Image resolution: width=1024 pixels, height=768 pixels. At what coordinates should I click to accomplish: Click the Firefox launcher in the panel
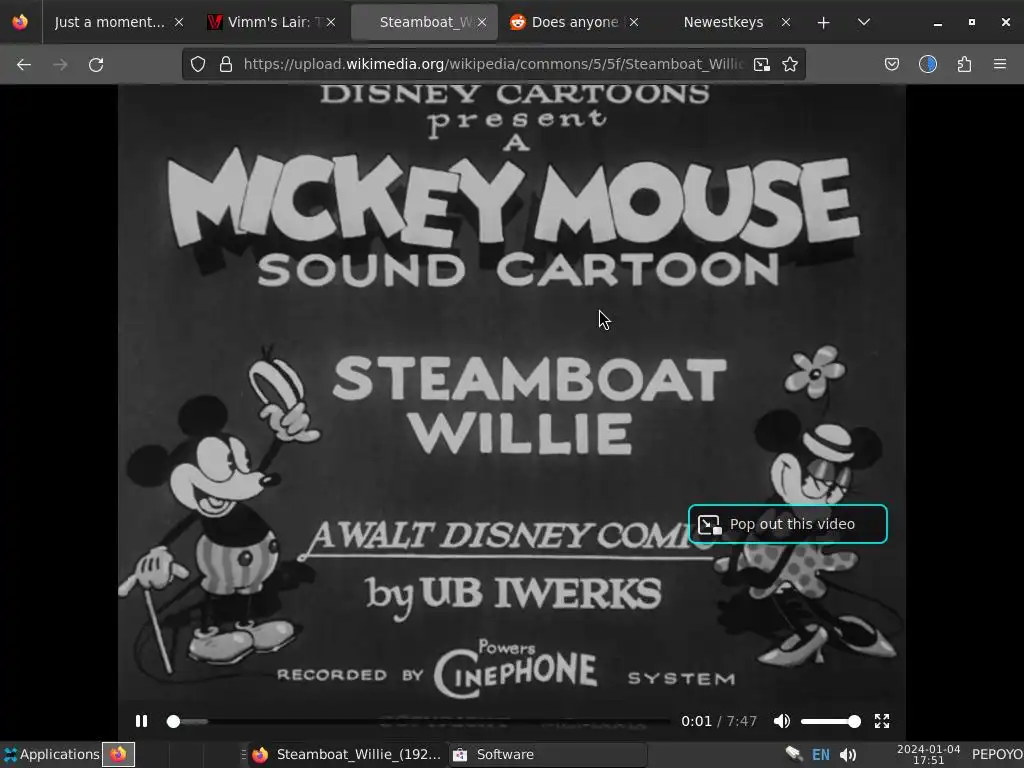[x=118, y=754]
